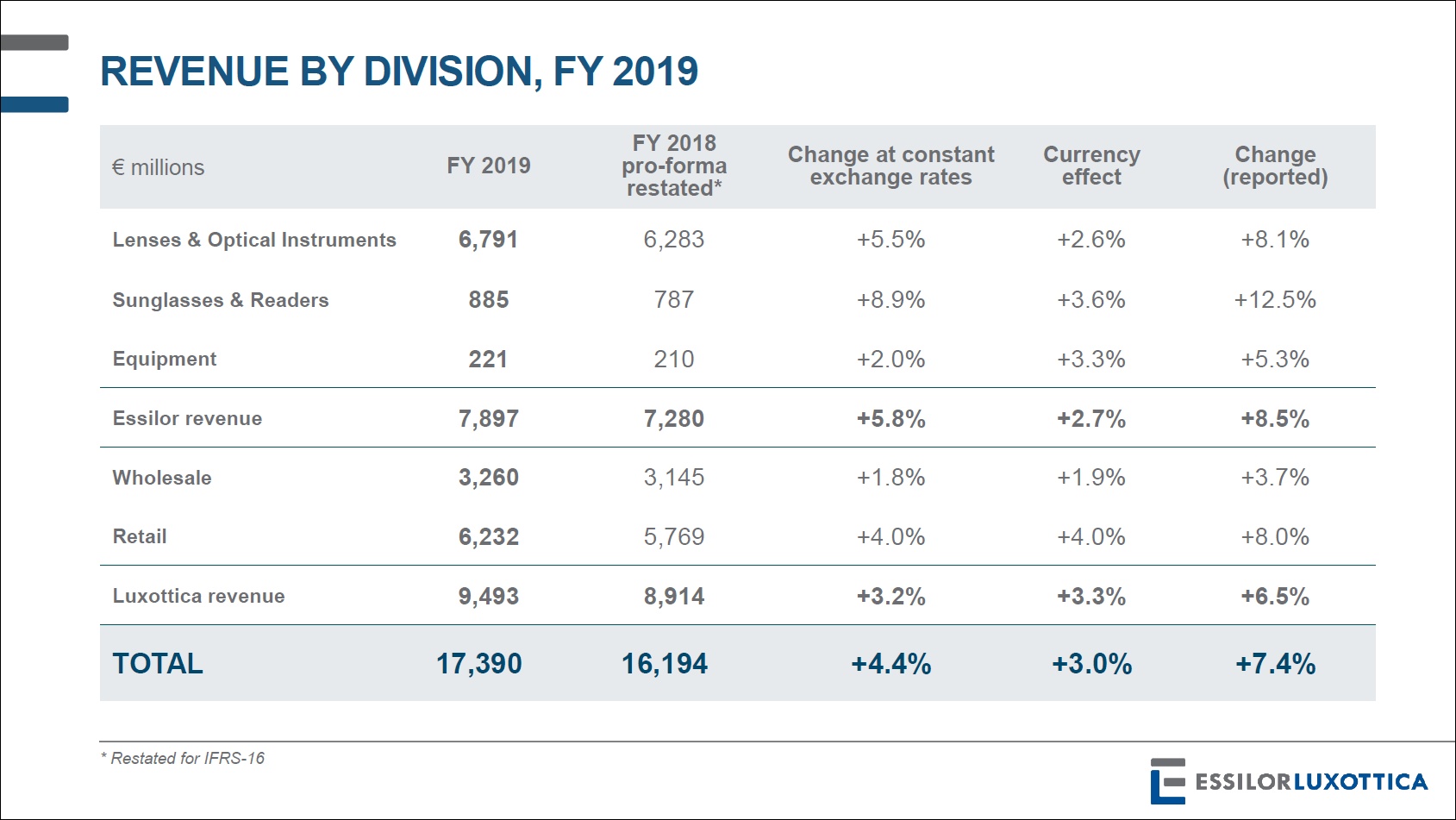Click the Luxottica revenue row label

click(x=198, y=596)
